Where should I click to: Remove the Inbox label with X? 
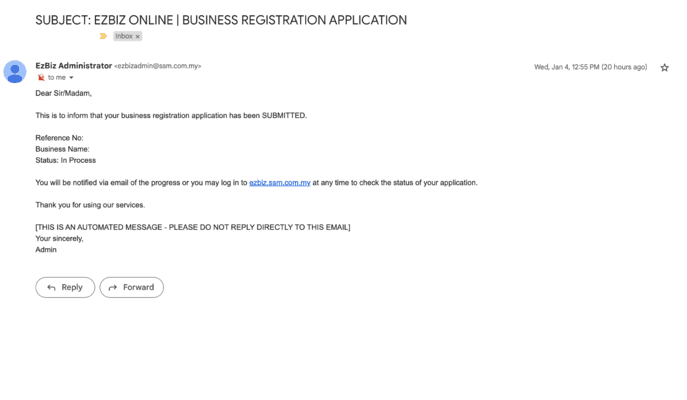pyautogui.click(x=138, y=36)
